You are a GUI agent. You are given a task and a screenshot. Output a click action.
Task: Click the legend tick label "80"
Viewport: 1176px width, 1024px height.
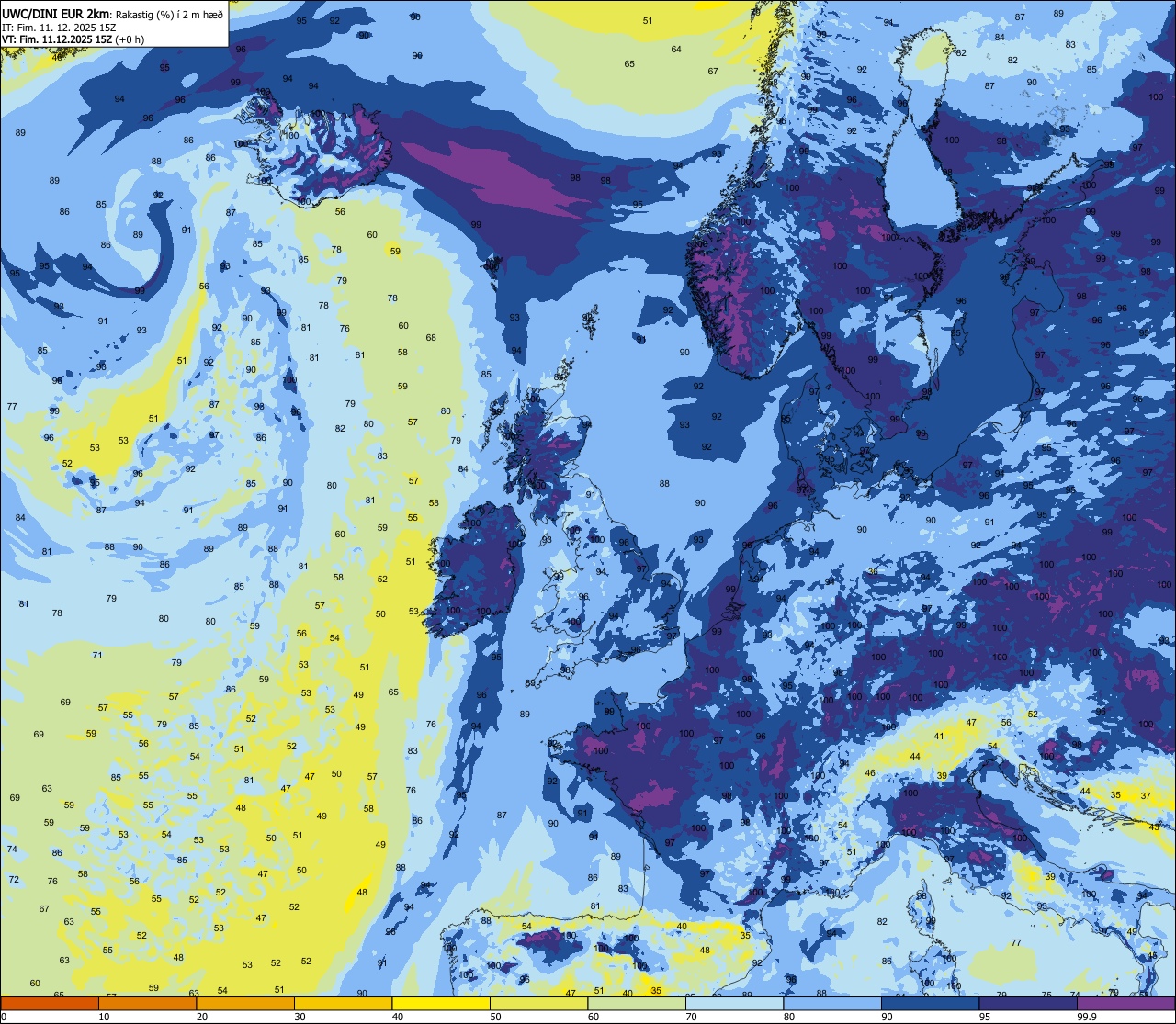[789, 1017]
